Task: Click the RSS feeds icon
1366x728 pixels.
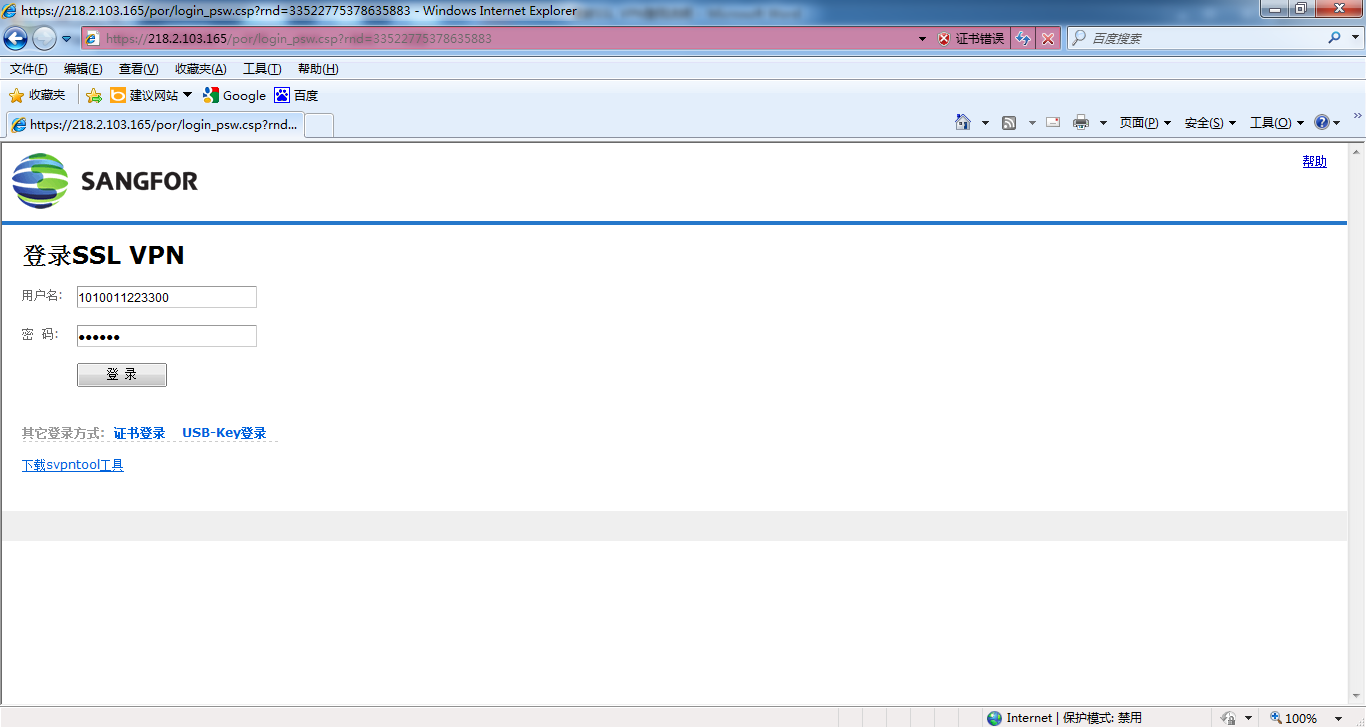Action: (1009, 123)
